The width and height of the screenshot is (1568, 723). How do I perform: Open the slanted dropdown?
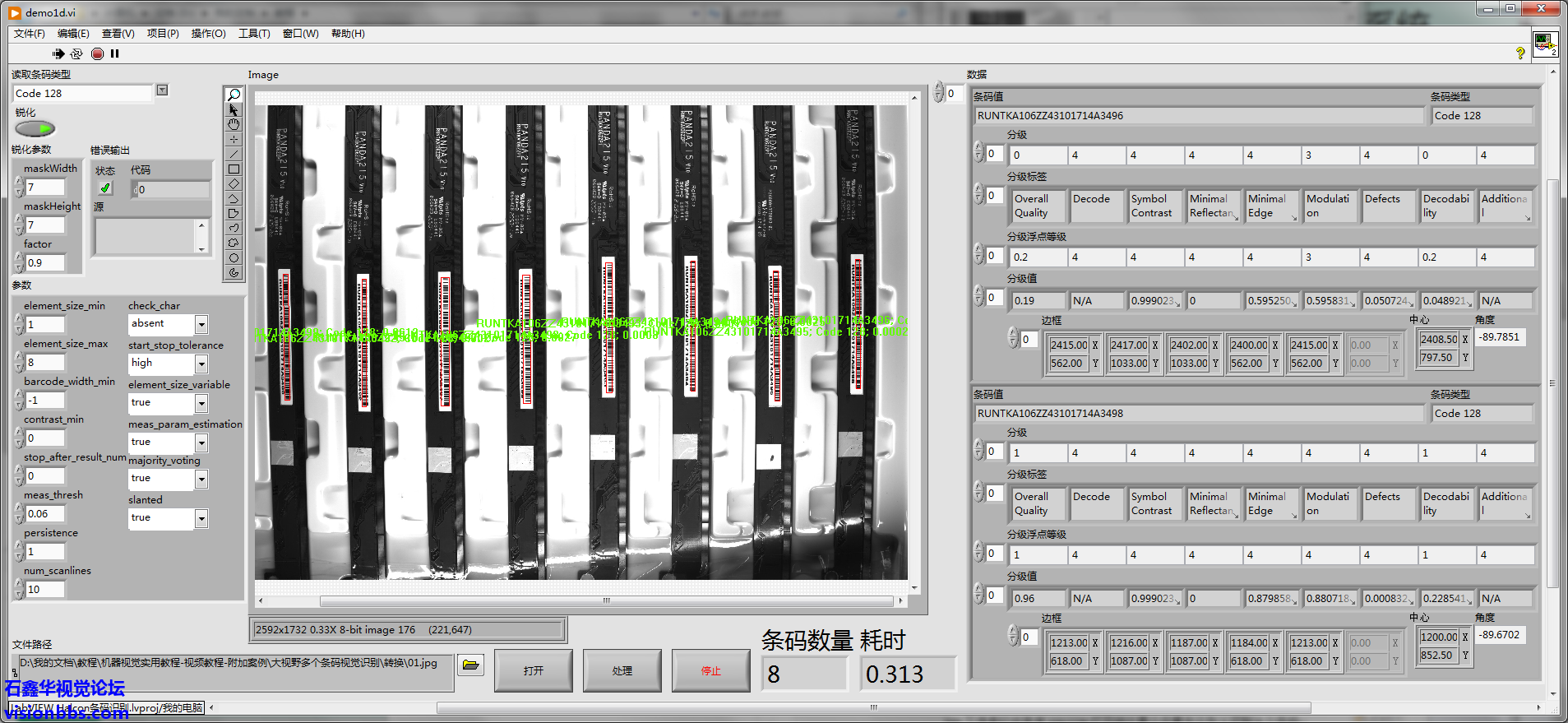tap(201, 518)
